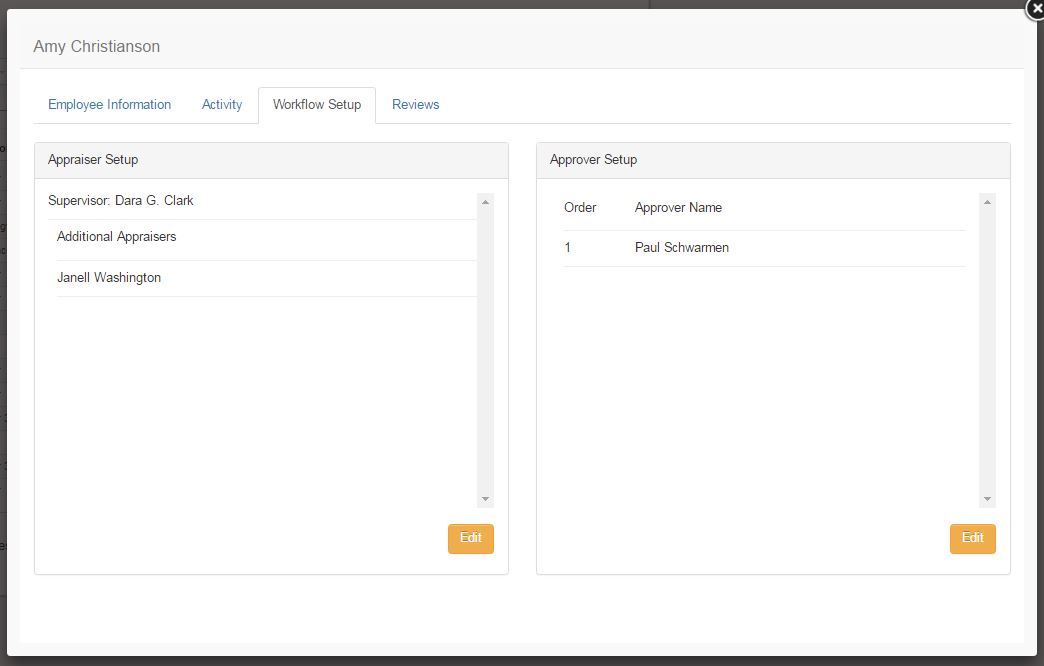
Task: Click the Additional Appraisers heading
Action: coord(117,237)
